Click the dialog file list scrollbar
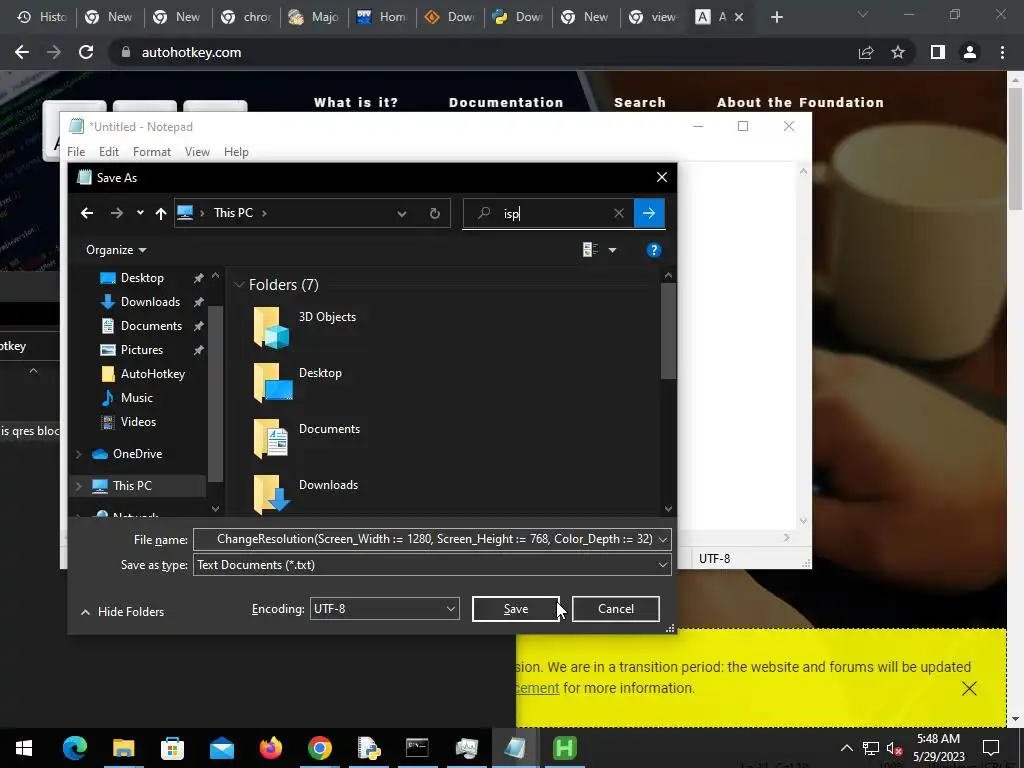 point(668,331)
